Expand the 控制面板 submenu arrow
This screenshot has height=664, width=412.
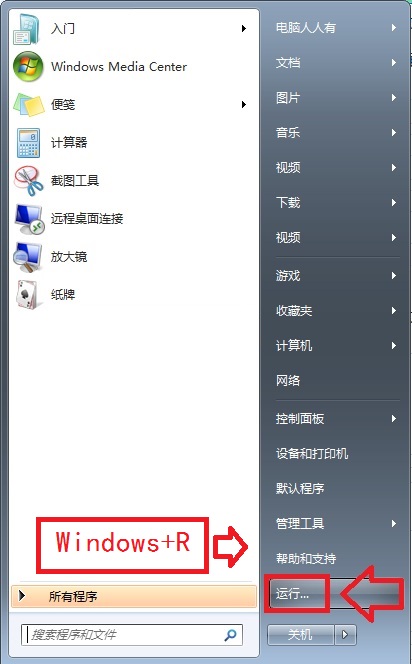coord(394,418)
